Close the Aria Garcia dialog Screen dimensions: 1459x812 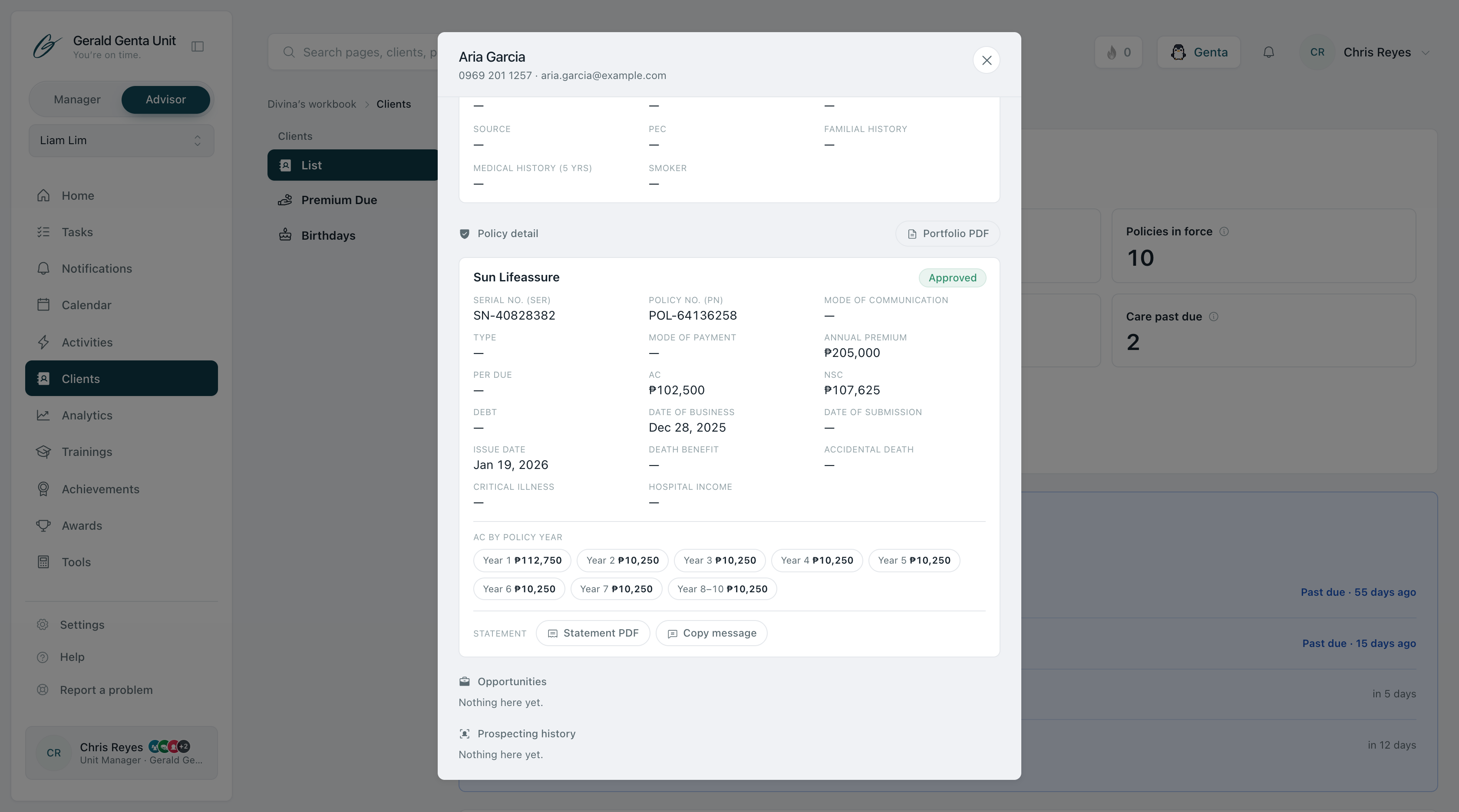point(986,60)
